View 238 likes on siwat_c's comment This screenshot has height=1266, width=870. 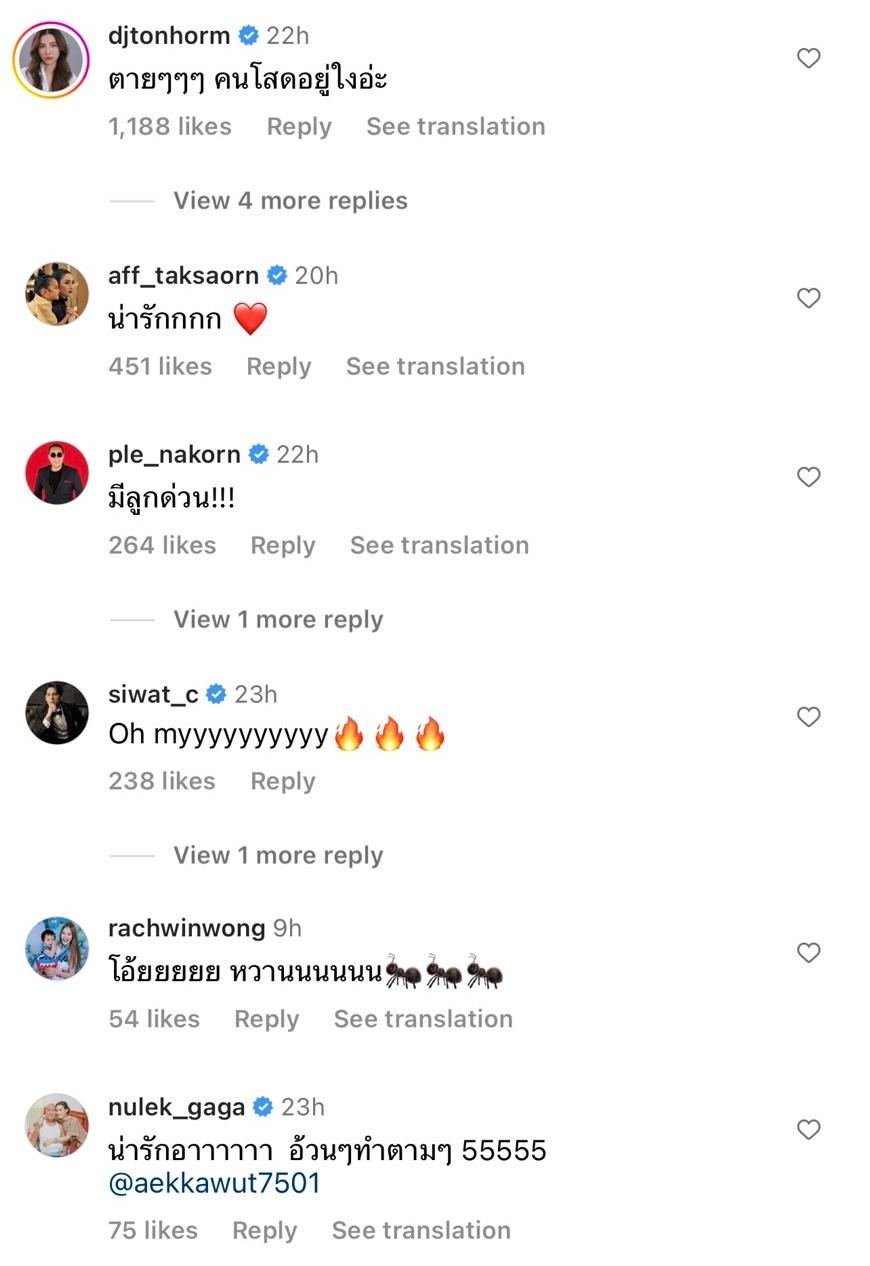[161, 781]
